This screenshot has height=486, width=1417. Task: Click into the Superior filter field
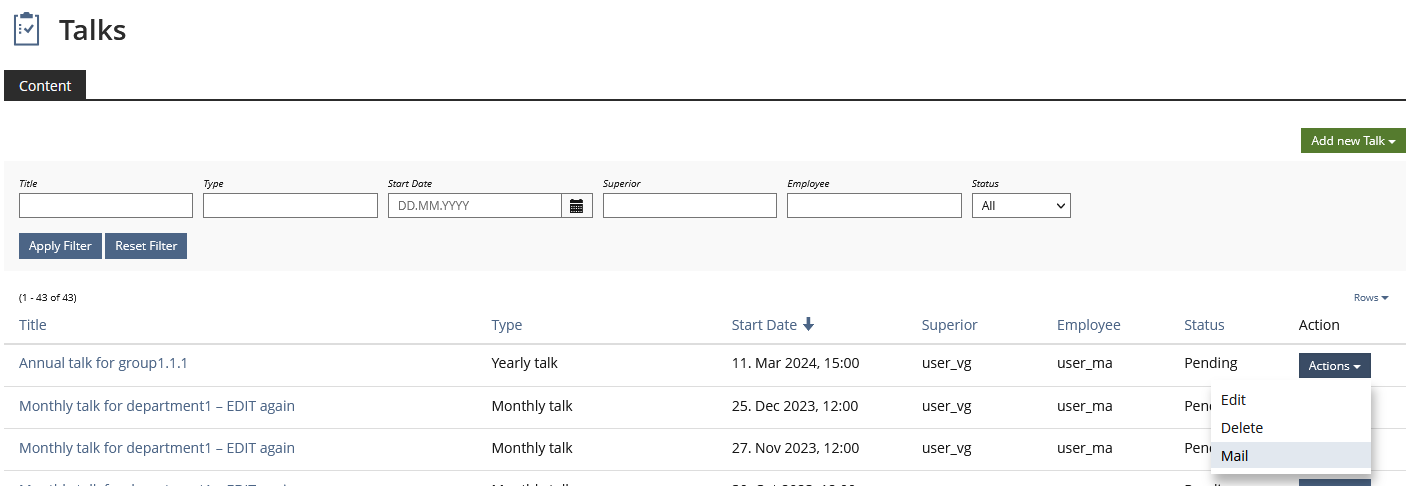[689, 206]
